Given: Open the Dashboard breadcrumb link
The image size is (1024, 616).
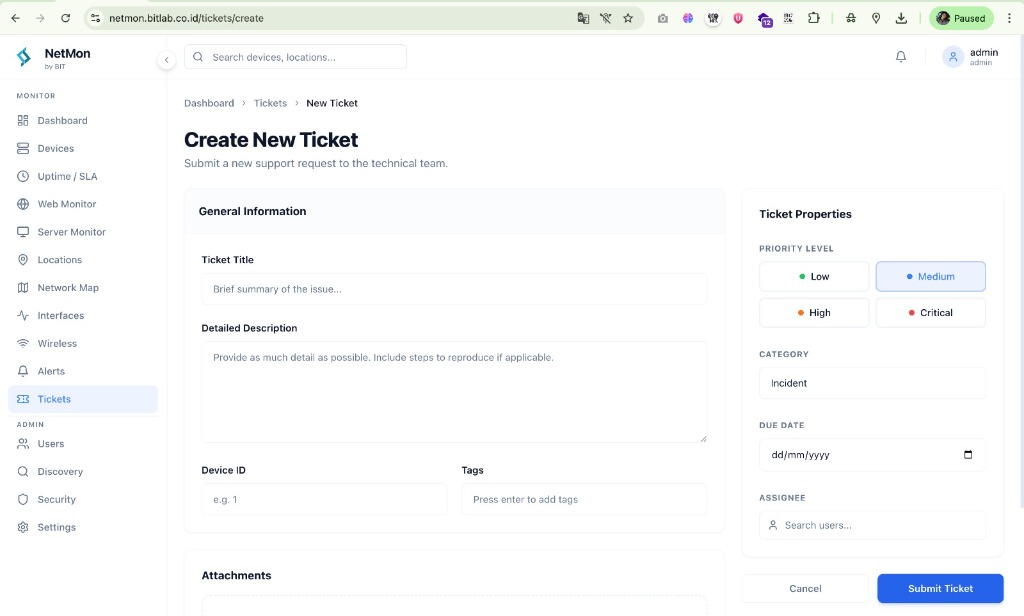Looking at the screenshot, I should (209, 103).
